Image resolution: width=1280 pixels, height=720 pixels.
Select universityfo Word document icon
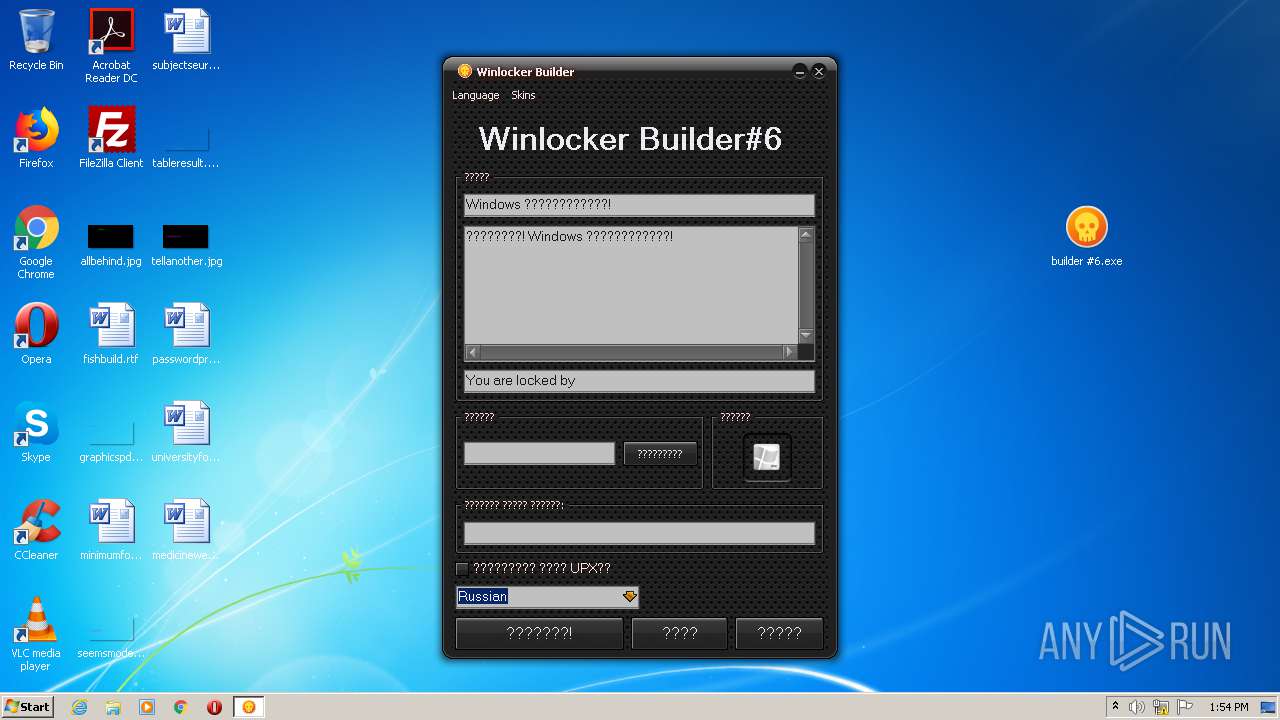click(186, 432)
